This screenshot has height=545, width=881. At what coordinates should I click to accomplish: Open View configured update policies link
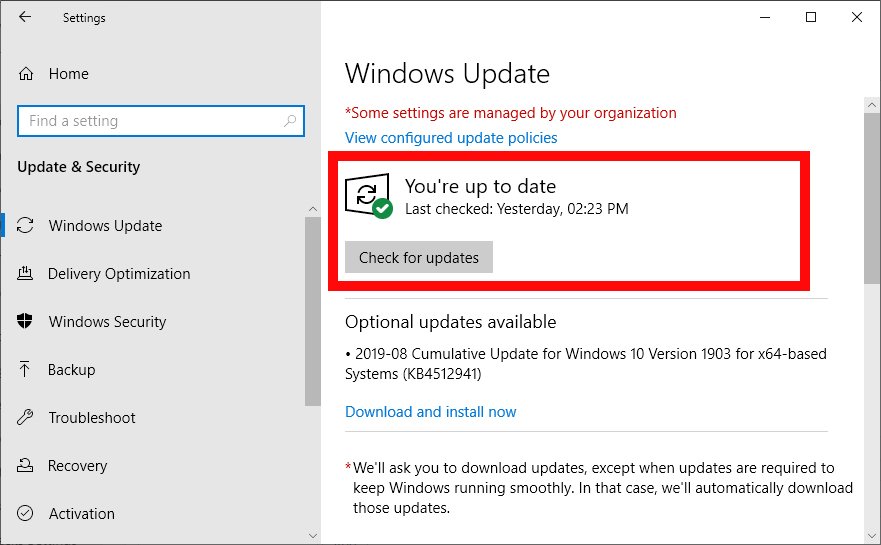pos(451,138)
